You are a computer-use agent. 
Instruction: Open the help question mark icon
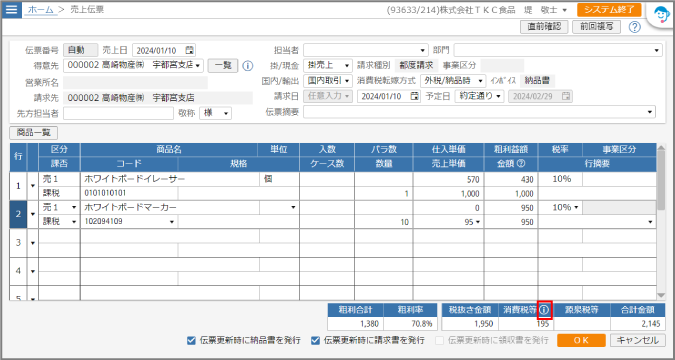point(635,27)
